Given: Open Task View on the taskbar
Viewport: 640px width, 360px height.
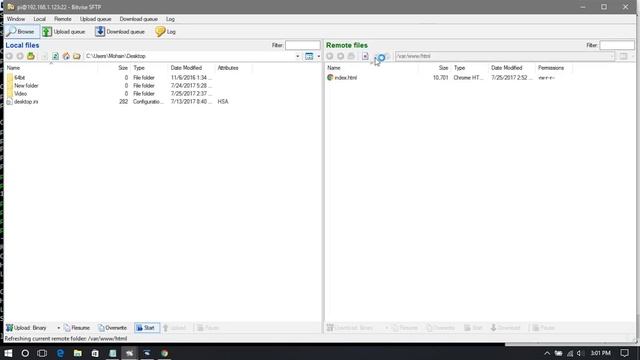Looking at the screenshot, I should coord(42,353).
